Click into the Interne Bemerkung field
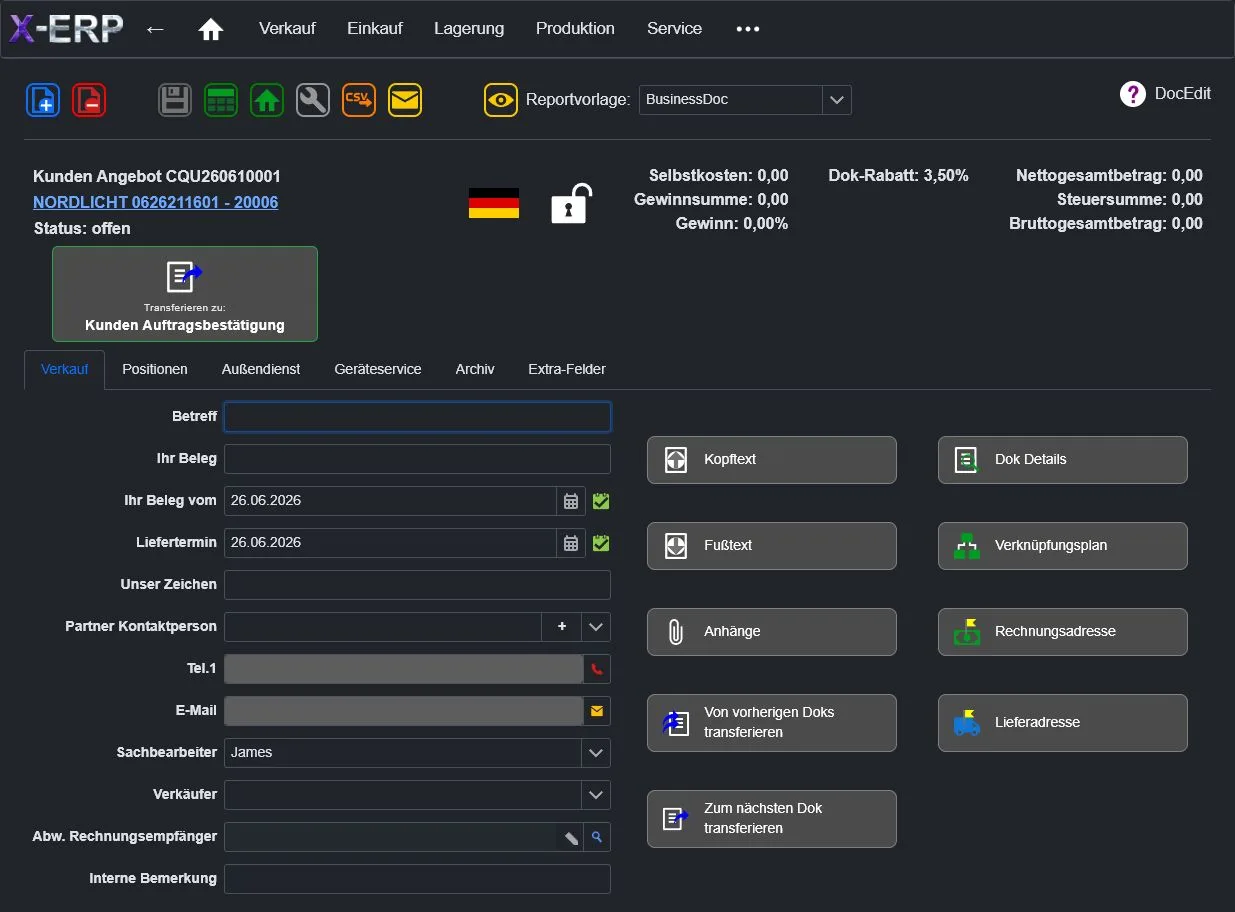This screenshot has width=1235, height=912. point(417,879)
